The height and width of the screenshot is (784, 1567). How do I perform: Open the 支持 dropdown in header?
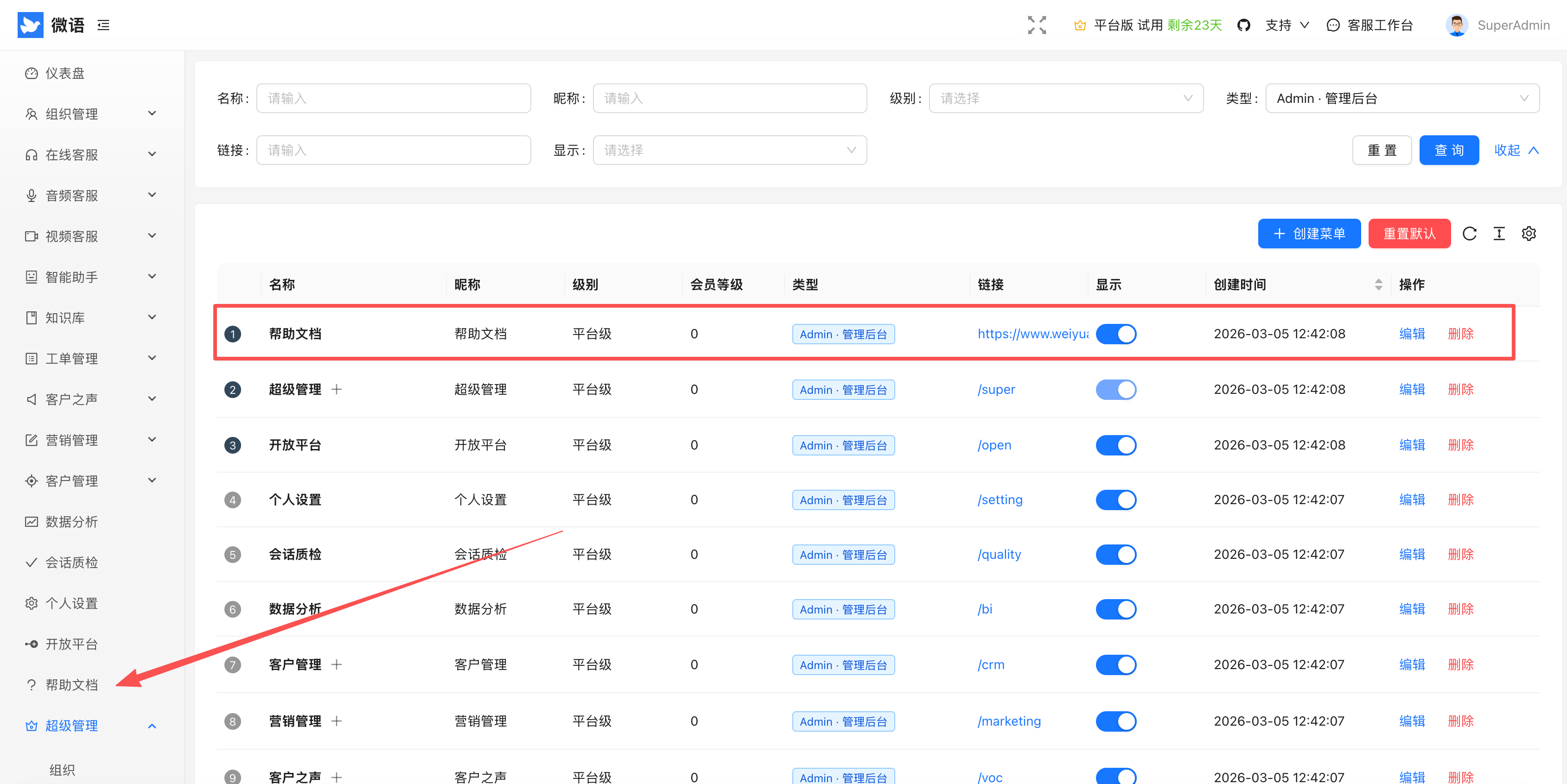point(1287,25)
